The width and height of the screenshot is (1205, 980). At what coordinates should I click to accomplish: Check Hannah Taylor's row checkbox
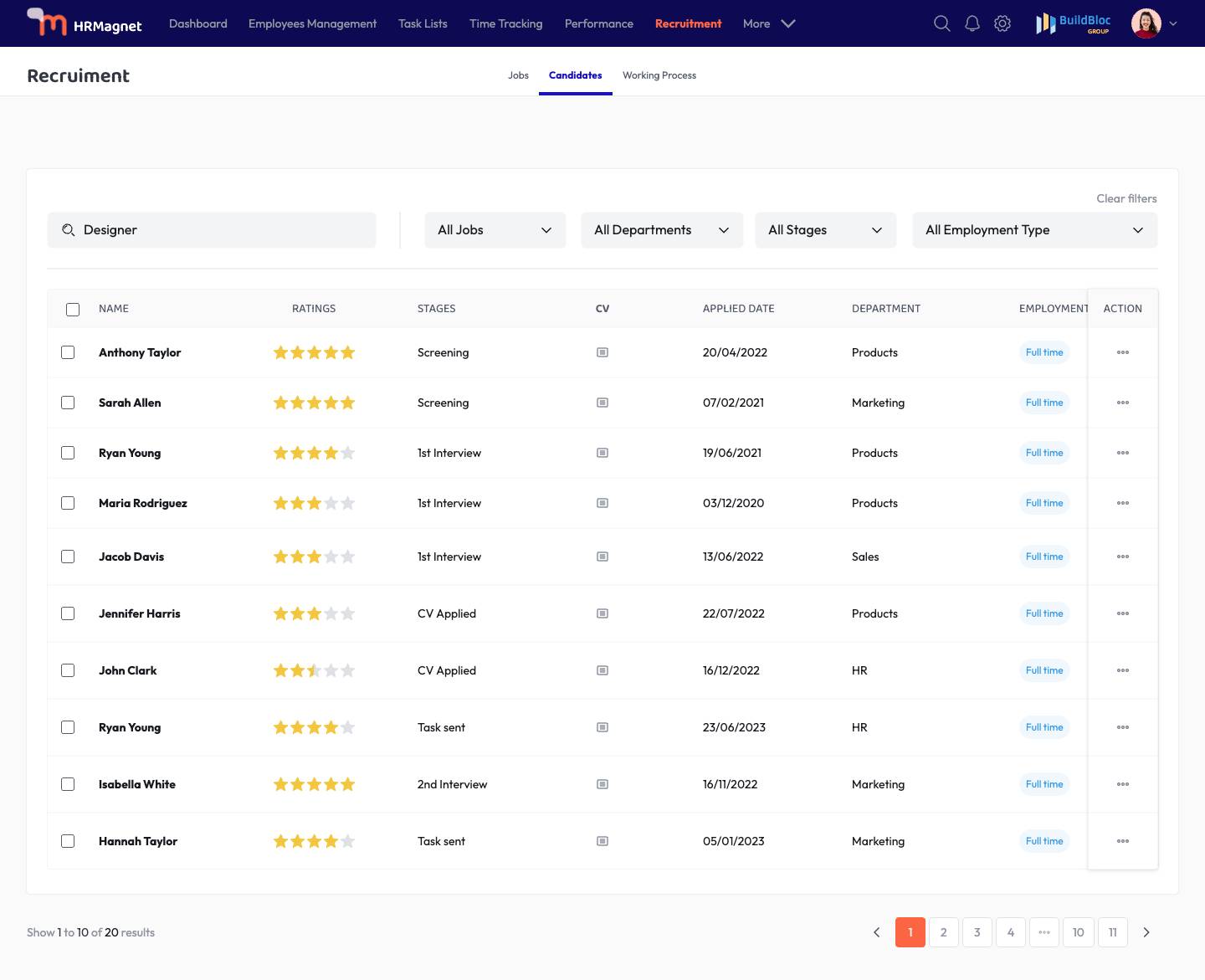tap(68, 841)
